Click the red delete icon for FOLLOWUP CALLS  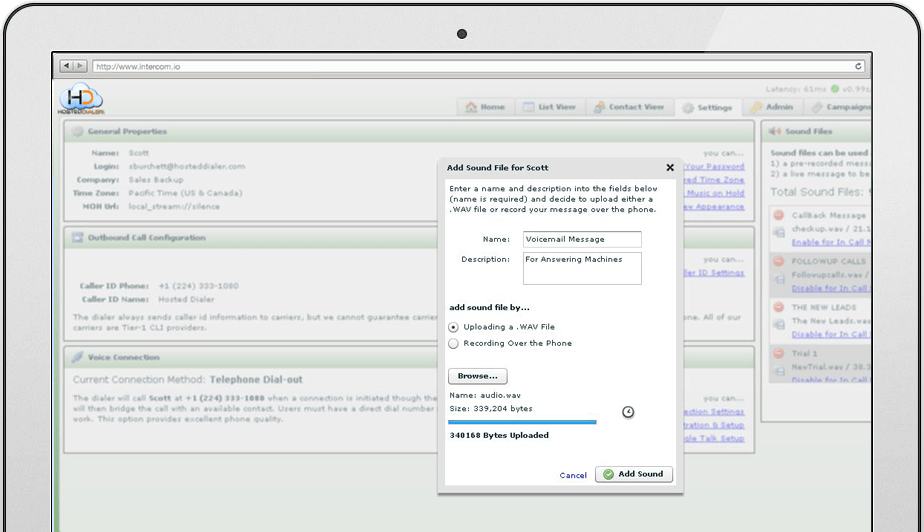(778, 261)
